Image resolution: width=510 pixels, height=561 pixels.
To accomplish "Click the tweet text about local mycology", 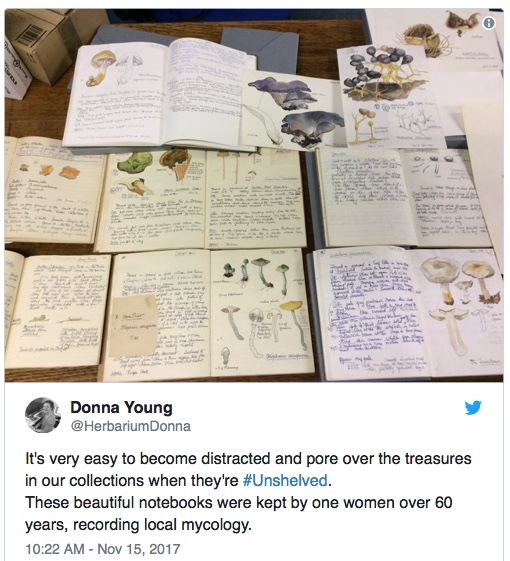I will [x=248, y=491].
